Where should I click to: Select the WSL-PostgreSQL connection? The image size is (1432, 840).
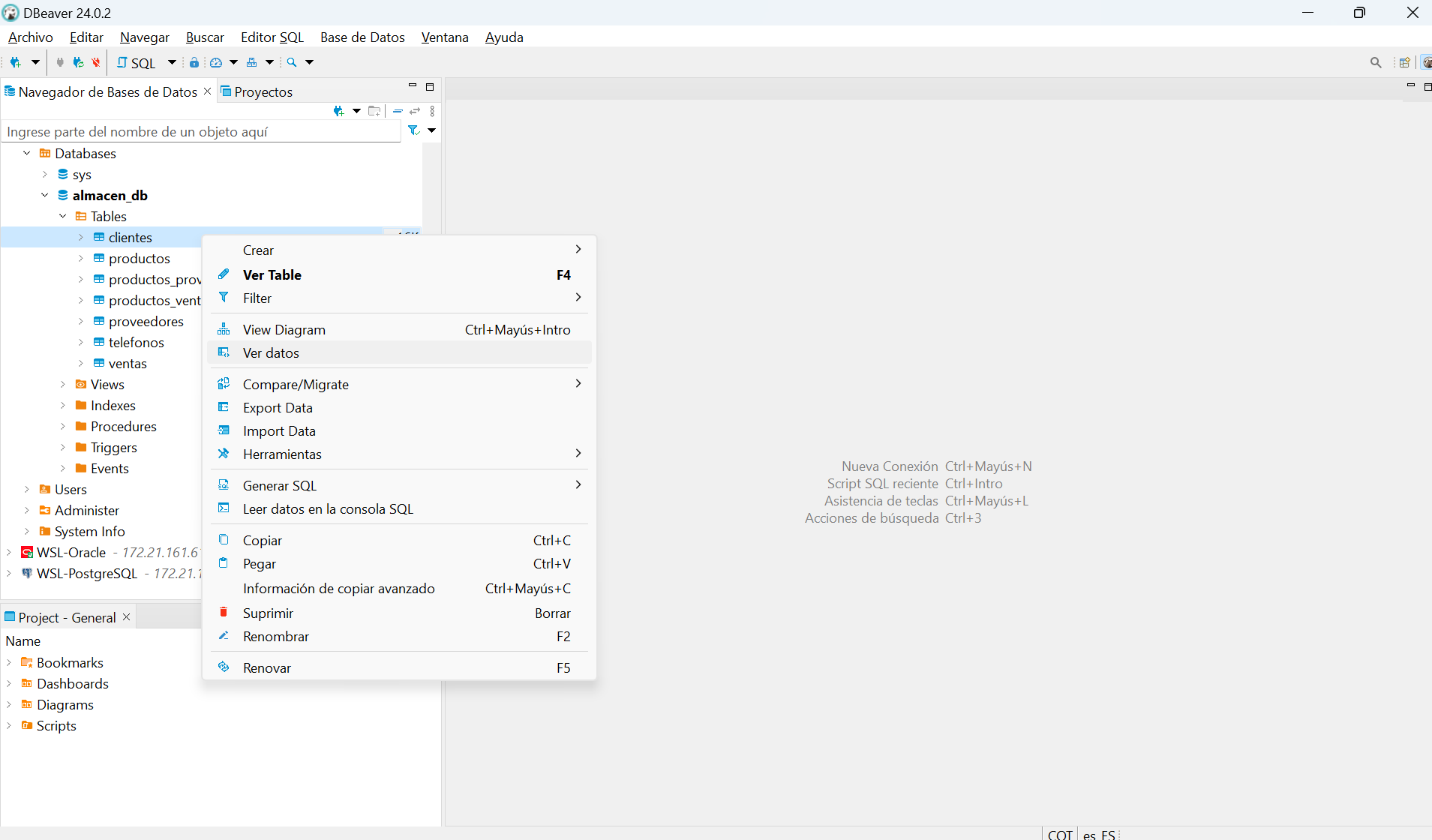click(87, 573)
